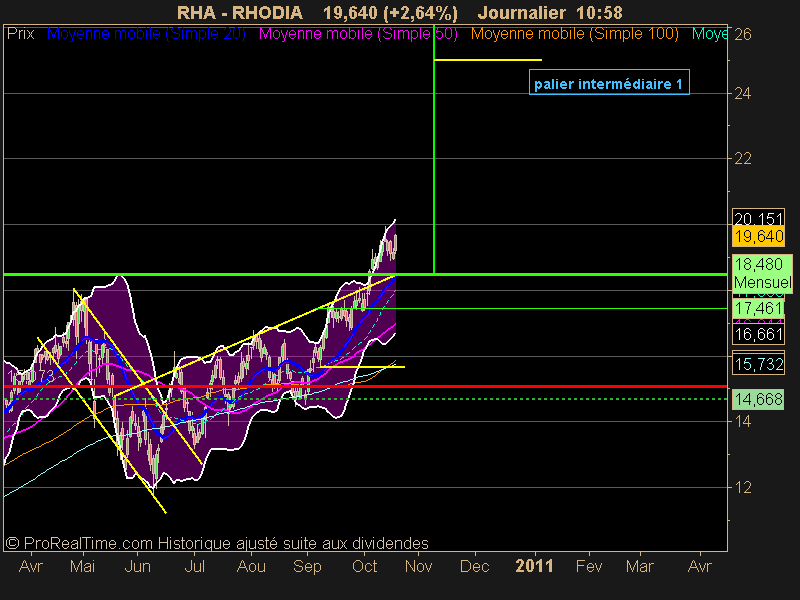
Task: Click the "Moyenne mobile (Simple 20)" legend label
Action: pyautogui.click(x=146, y=34)
